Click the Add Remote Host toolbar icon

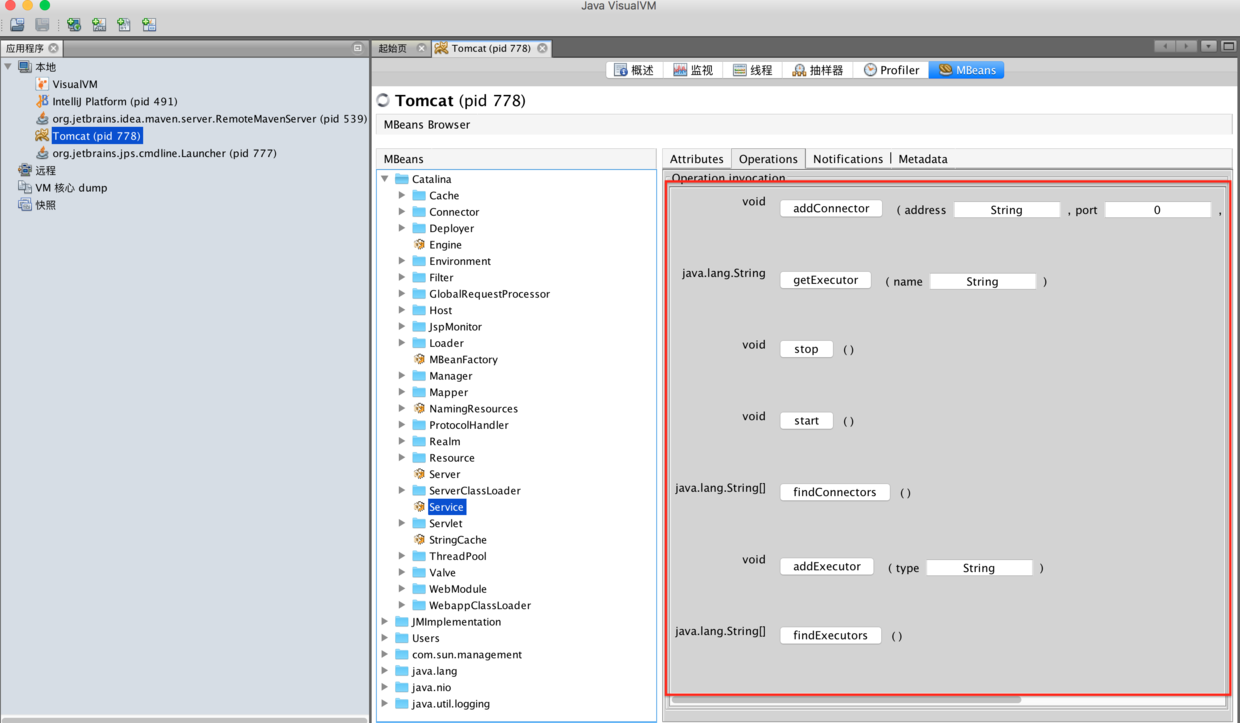74,24
